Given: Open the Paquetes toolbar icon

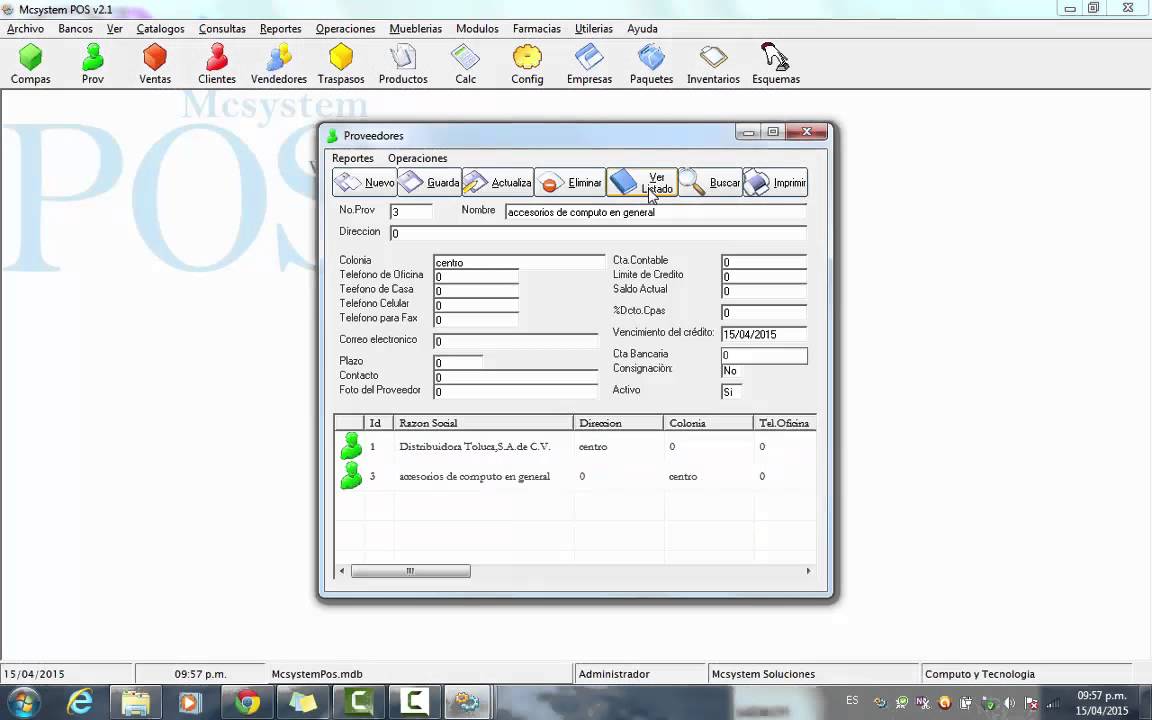Looking at the screenshot, I should [651, 64].
